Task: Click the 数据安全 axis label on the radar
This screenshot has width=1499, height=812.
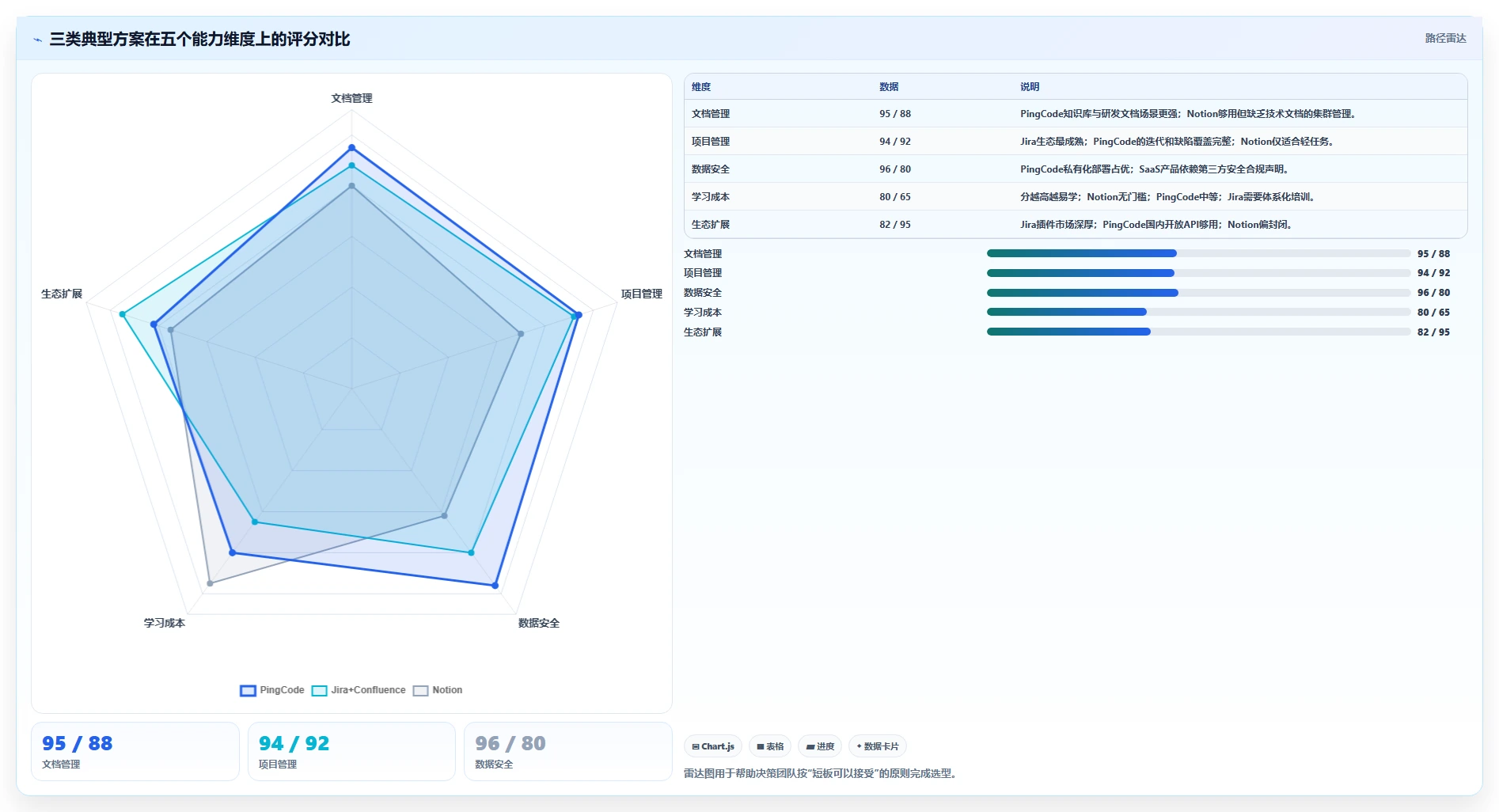Action: pyautogui.click(x=539, y=623)
